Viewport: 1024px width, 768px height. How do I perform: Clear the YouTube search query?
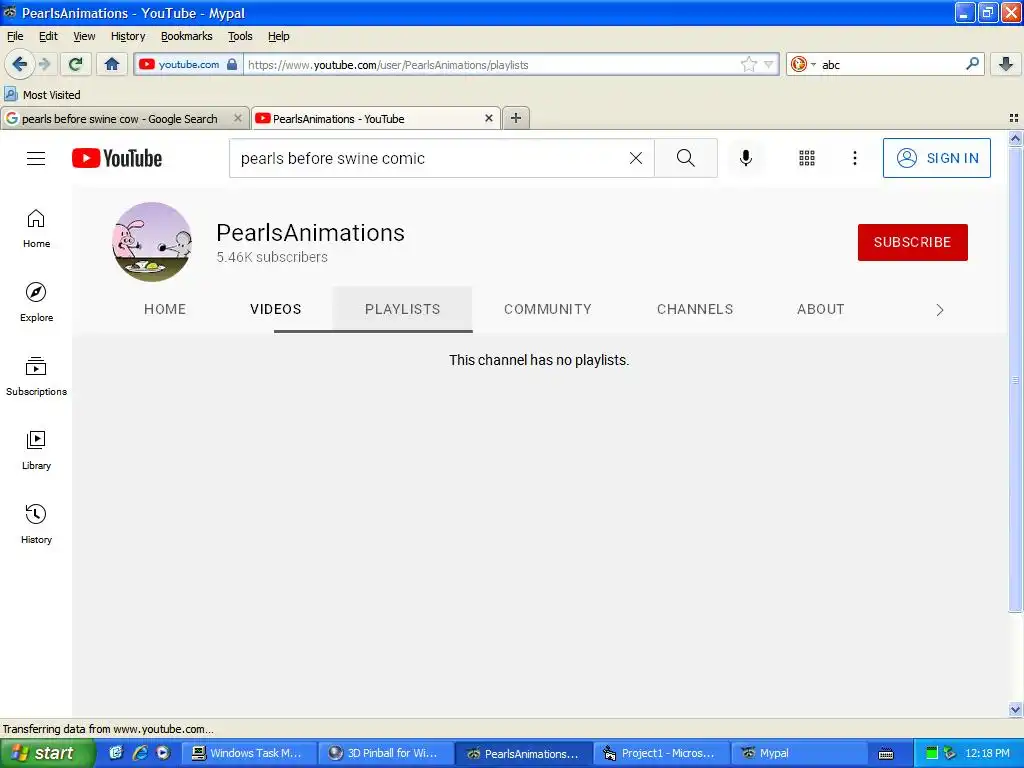(x=635, y=158)
